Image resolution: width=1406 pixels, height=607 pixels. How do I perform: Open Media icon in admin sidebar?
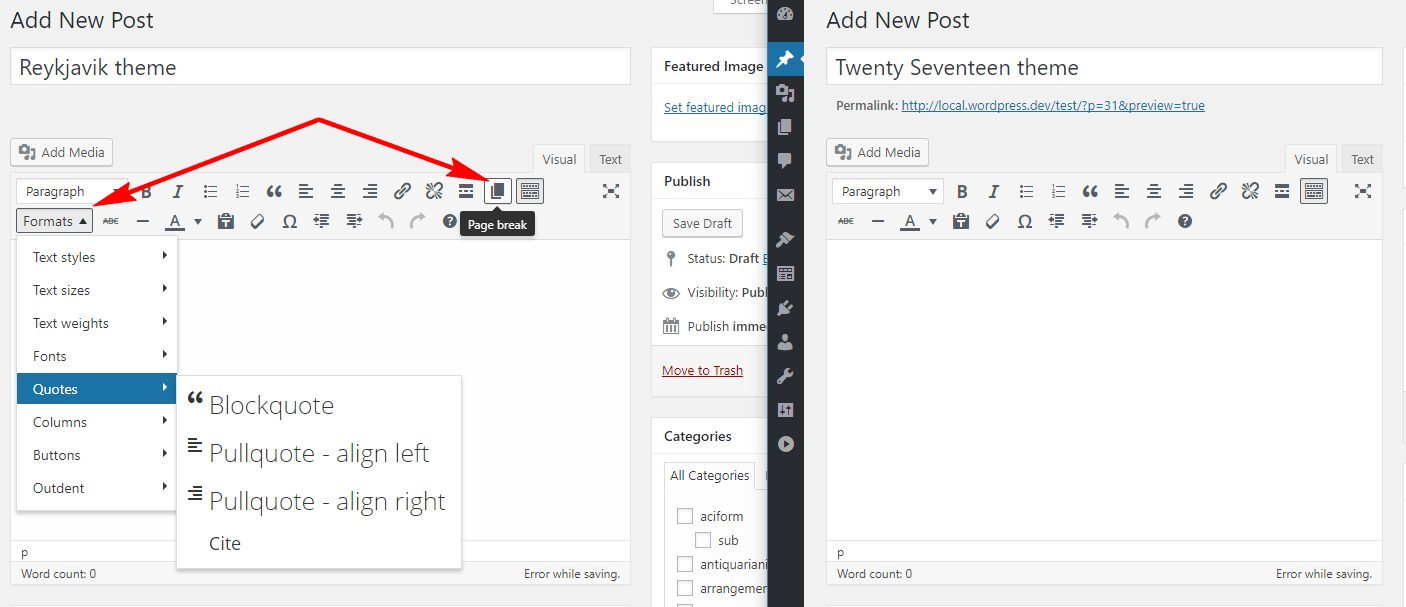(785, 93)
